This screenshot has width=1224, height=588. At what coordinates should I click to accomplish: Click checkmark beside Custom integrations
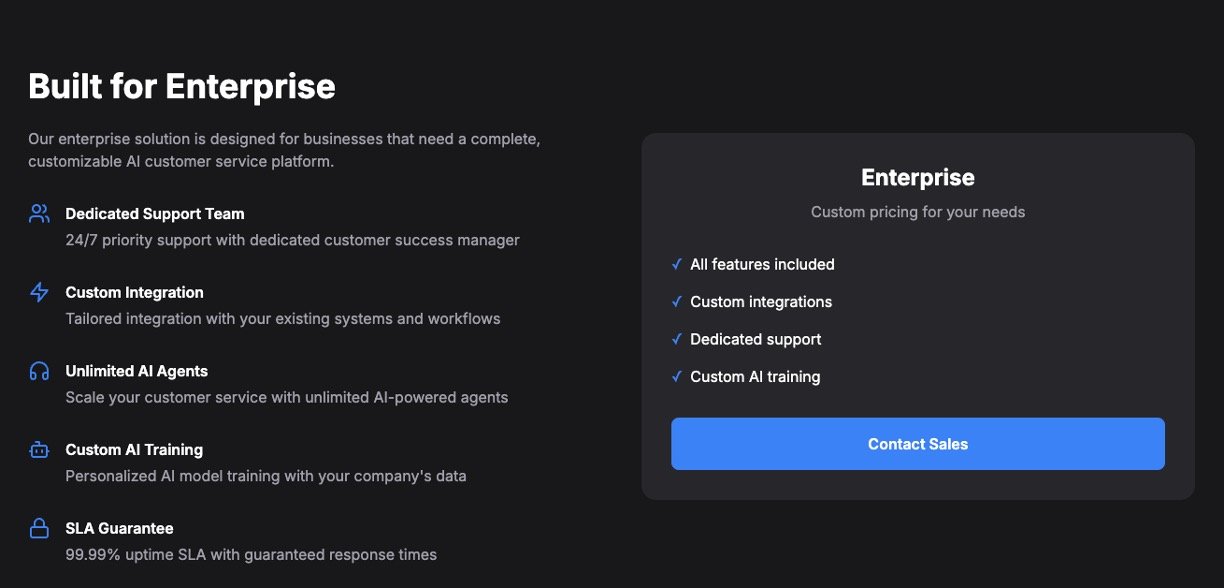[677, 302]
